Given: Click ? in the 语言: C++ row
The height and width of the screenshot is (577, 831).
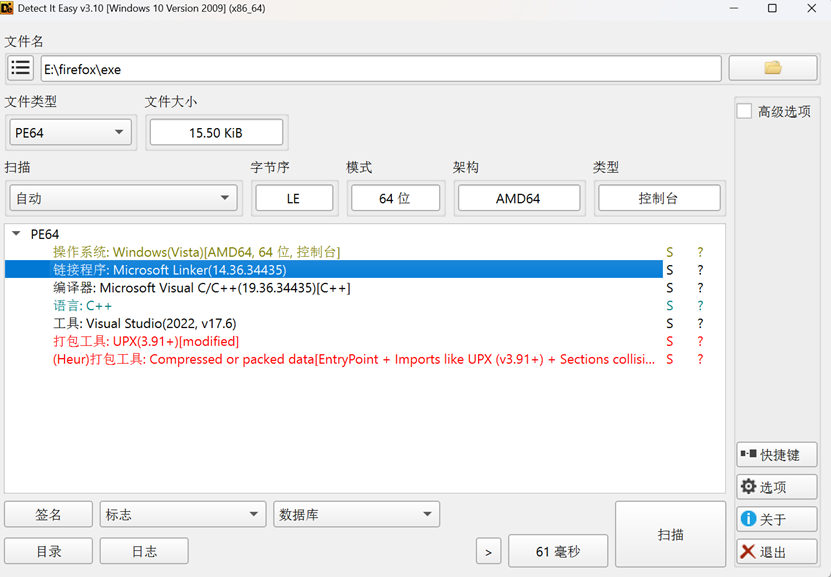Looking at the screenshot, I should (700, 306).
